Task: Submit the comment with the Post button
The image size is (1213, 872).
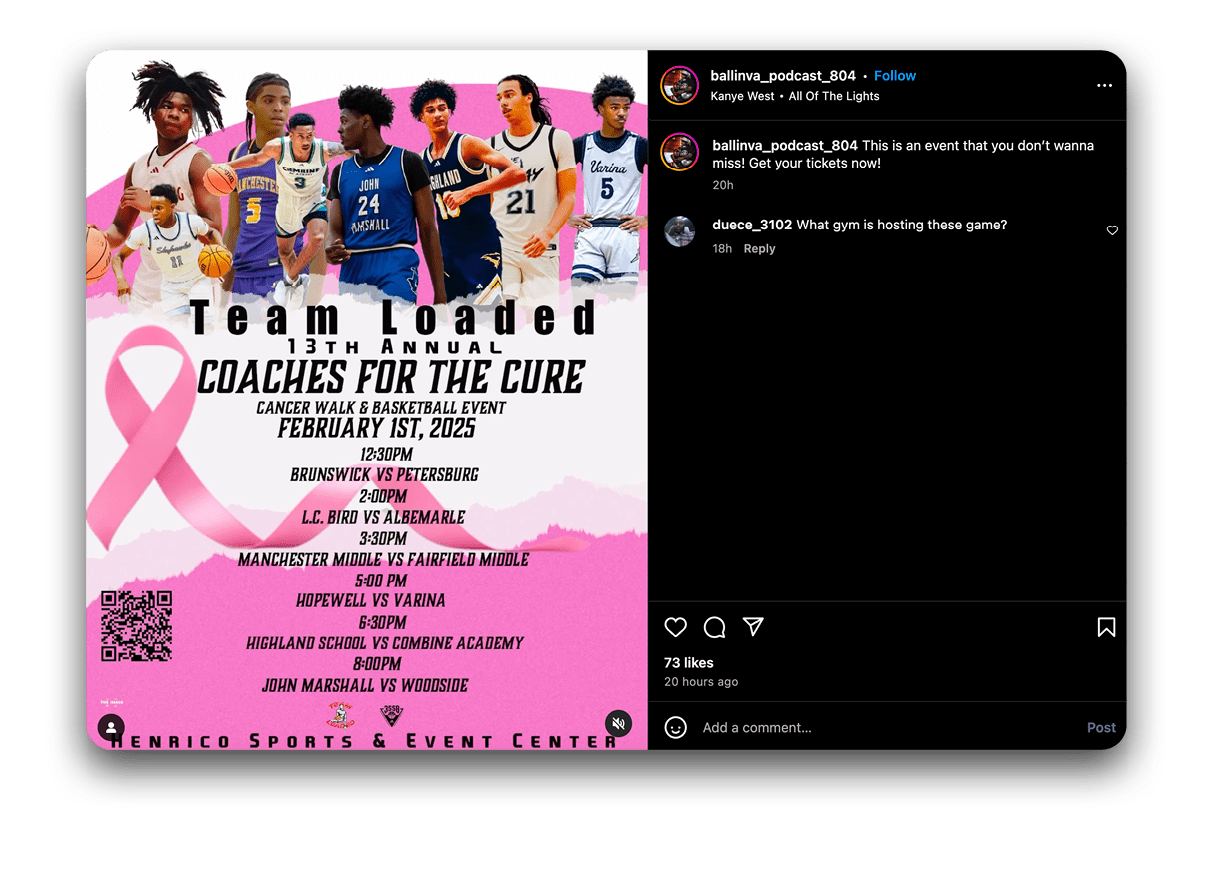Action: [x=1101, y=728]
